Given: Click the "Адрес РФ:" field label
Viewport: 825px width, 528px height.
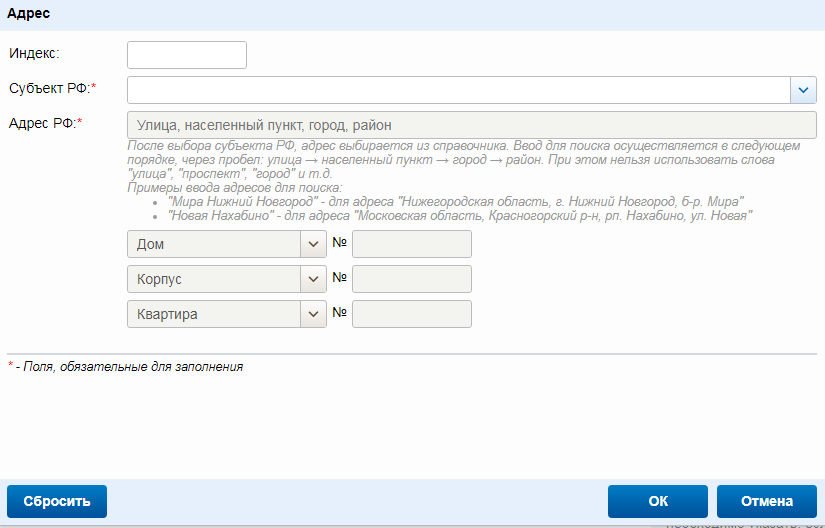Looking at the screenshot, I should tap(45, 123).
